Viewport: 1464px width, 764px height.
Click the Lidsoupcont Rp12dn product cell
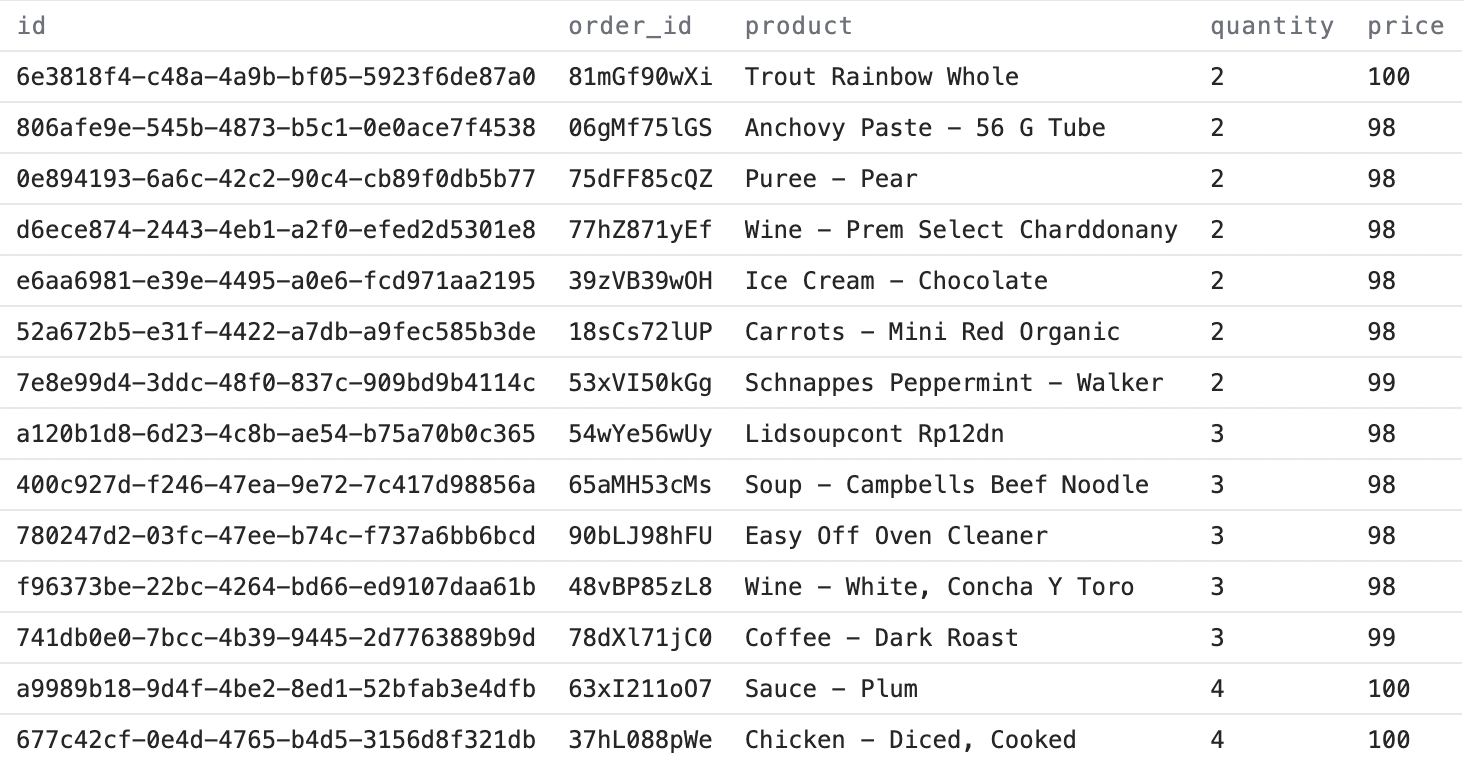pyautogui.click(x=874, y=434)
